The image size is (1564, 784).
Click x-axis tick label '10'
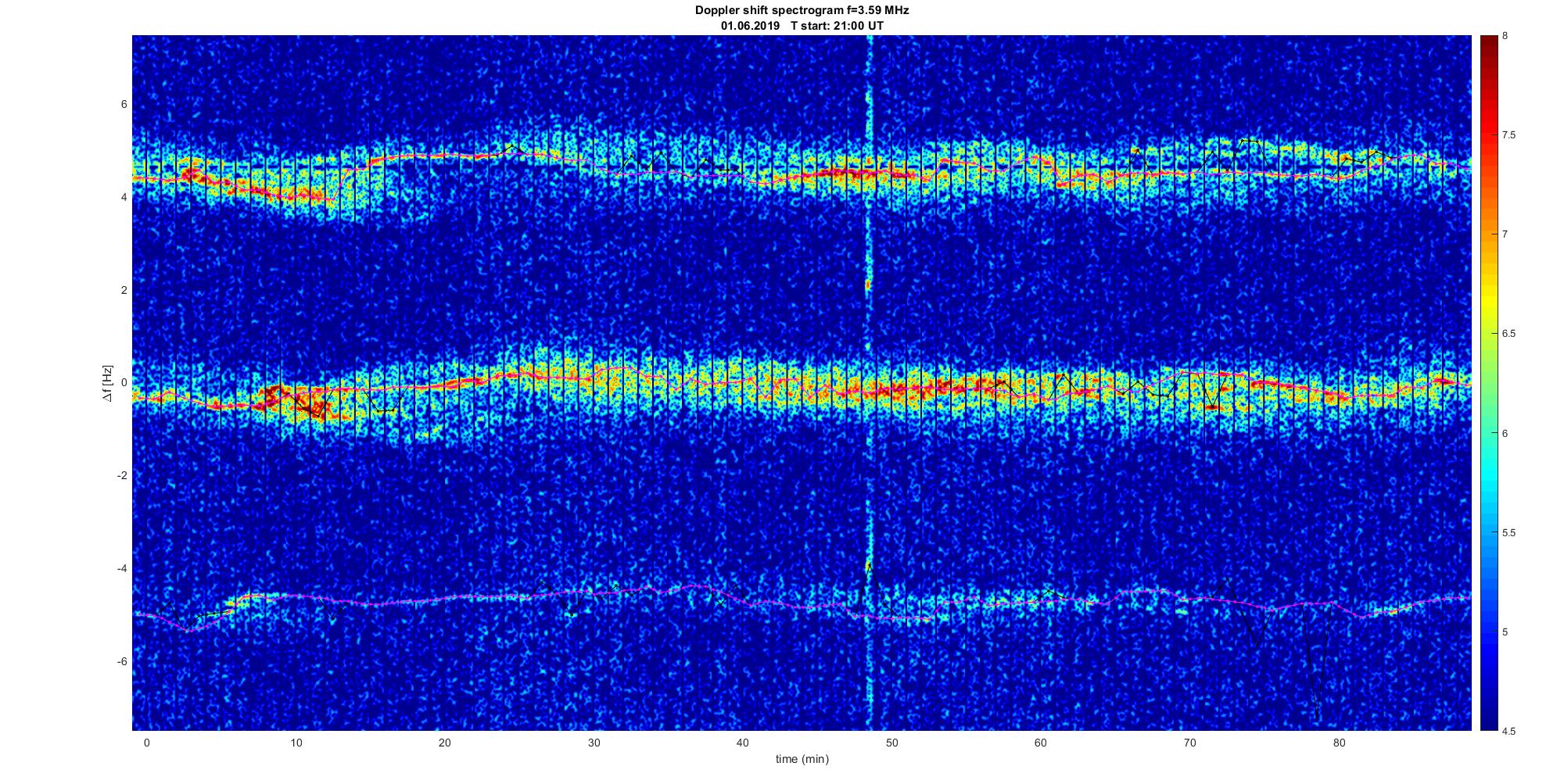pos(296,743)
